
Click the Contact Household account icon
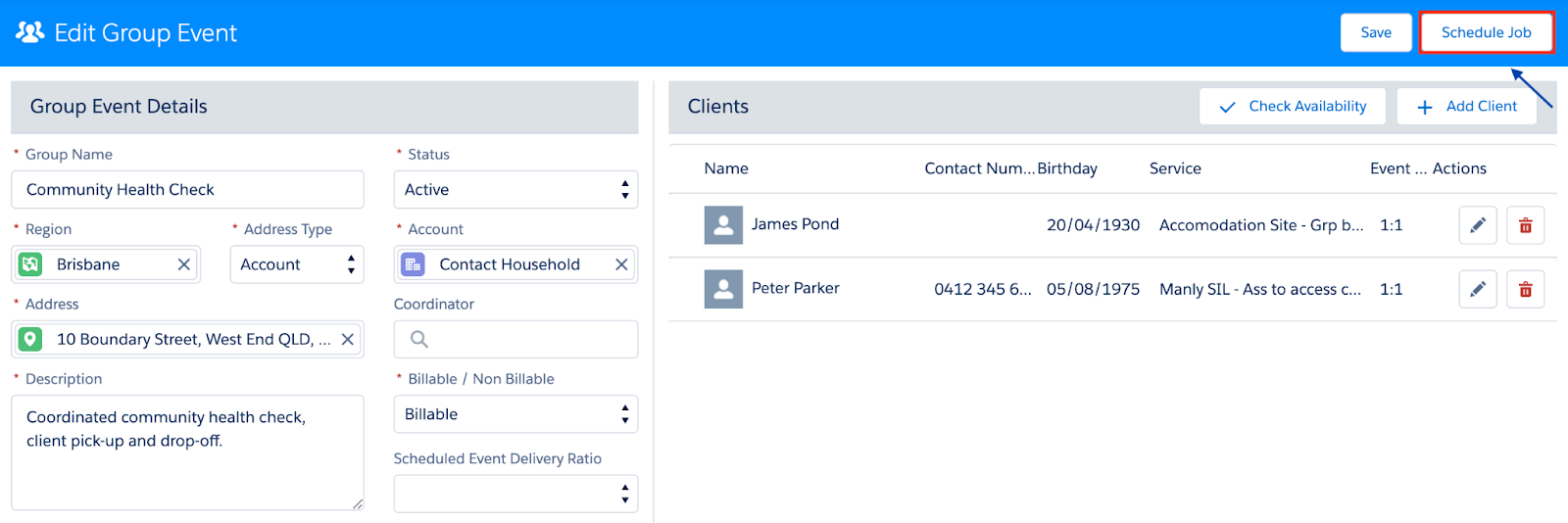coord(413,264)
